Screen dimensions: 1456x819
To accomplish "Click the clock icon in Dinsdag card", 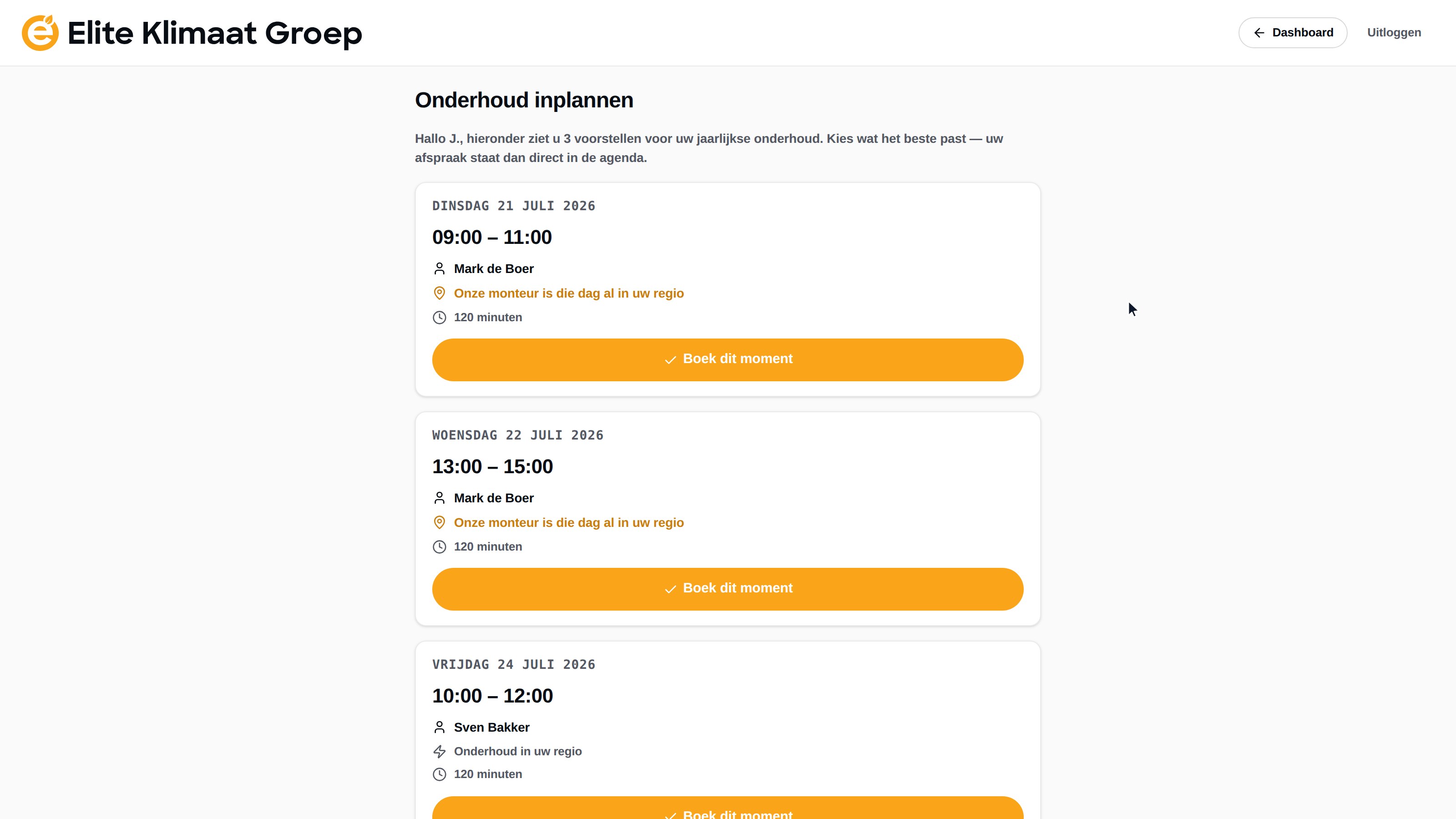I will [439, 318].
